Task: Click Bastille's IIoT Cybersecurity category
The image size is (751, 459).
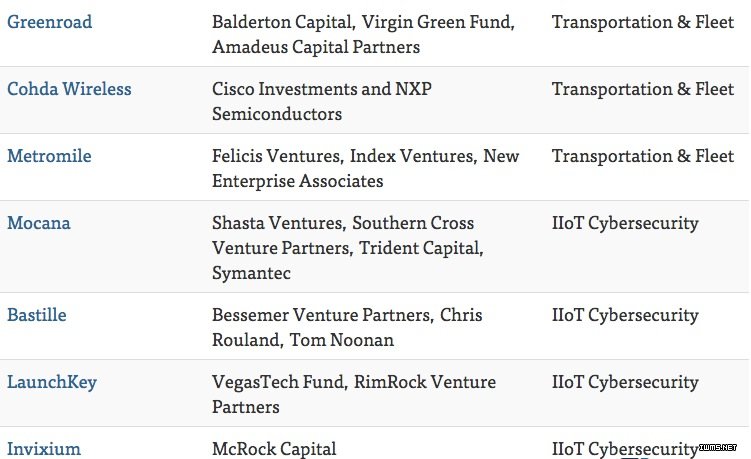Action: coord(625,315)
